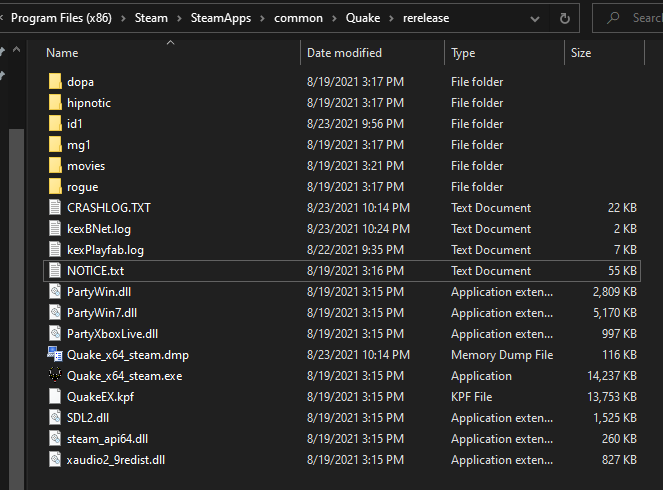Sort files by Date modified column
This screenshot has width=663, height=490.
371,53
